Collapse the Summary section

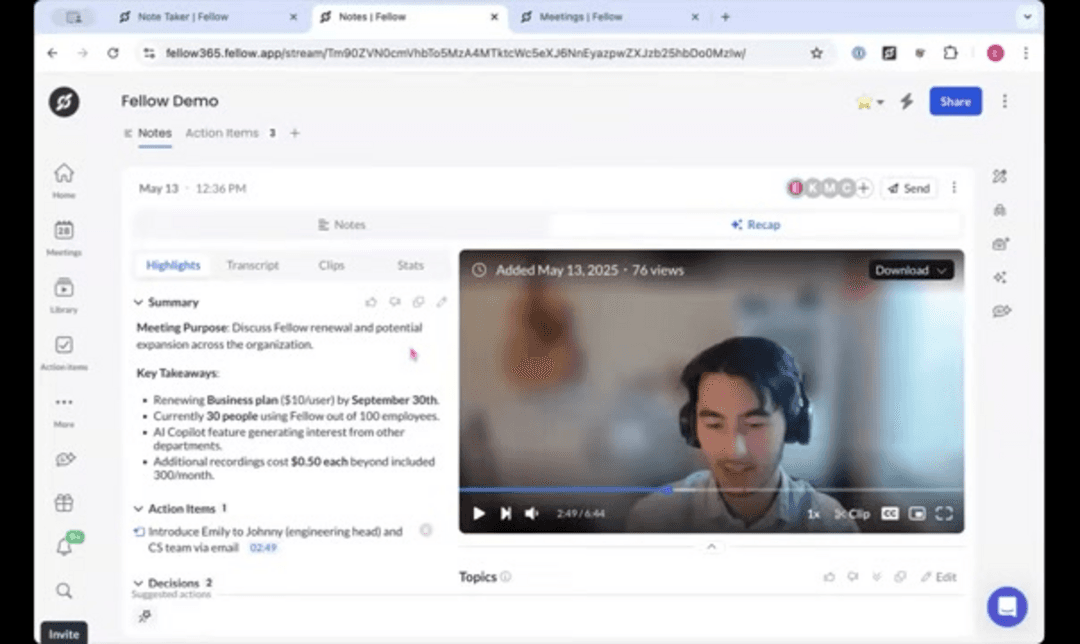[x=138, y=302]
